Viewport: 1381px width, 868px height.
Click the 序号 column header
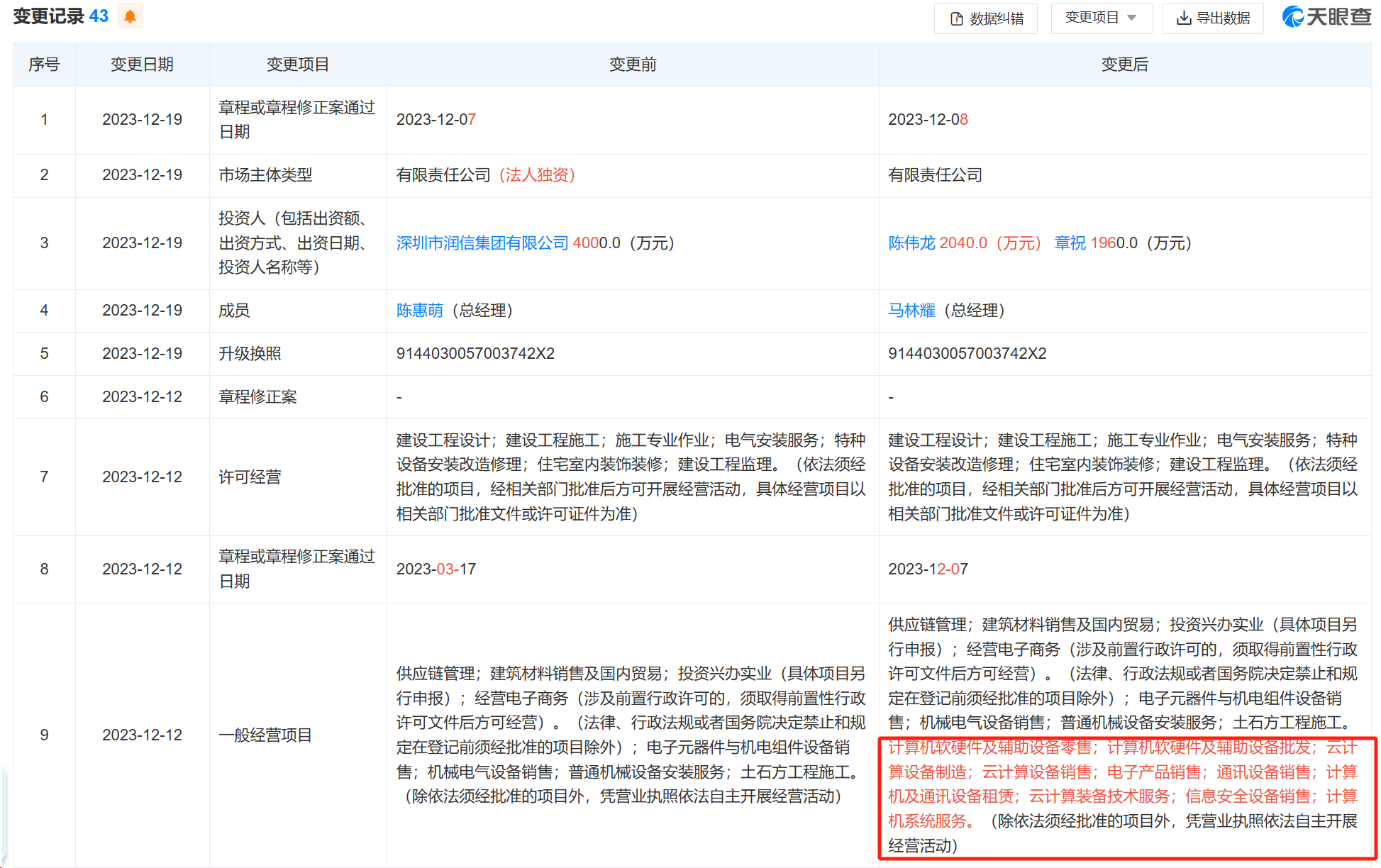point(44,65)
